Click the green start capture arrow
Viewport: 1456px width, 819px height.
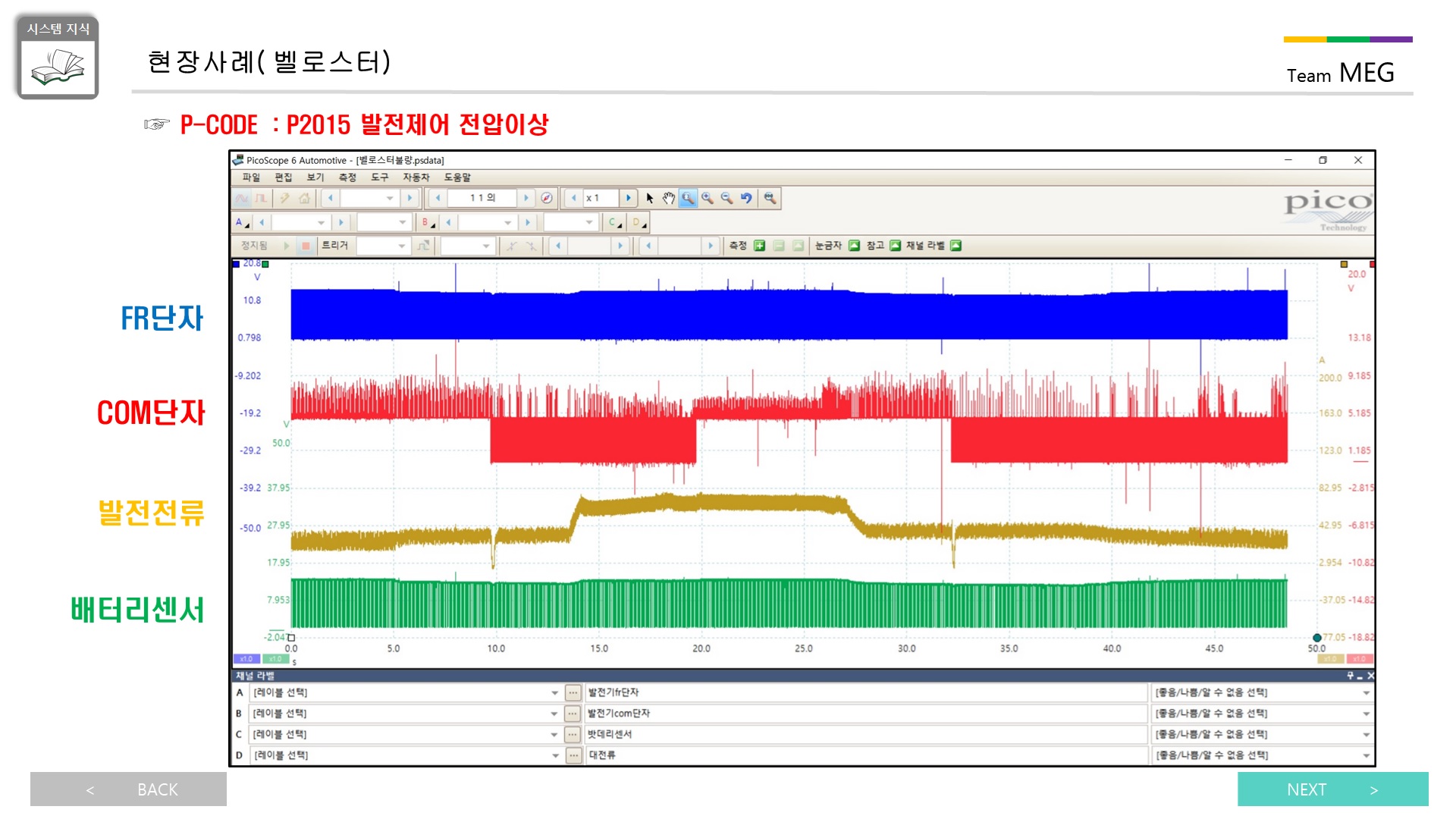[x=287, y=246]
